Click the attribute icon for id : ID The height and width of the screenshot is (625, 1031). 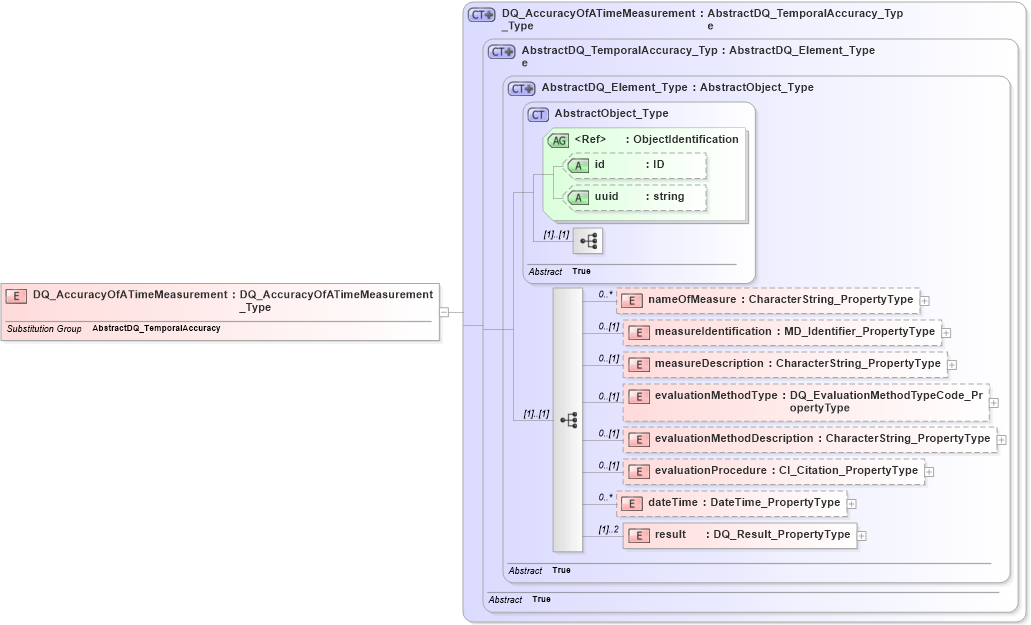click(x=578, y=165)
